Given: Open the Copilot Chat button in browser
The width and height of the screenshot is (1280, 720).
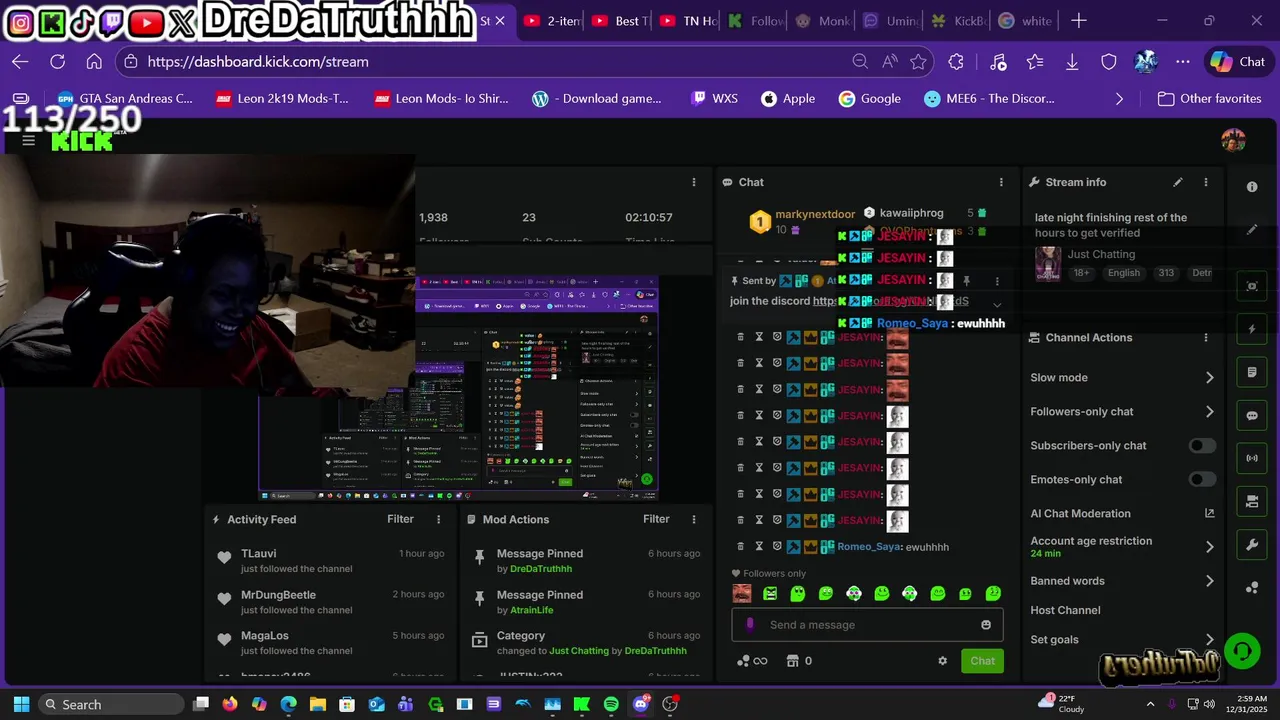Looking at the screenshot, I should (x=1237, y=62).
